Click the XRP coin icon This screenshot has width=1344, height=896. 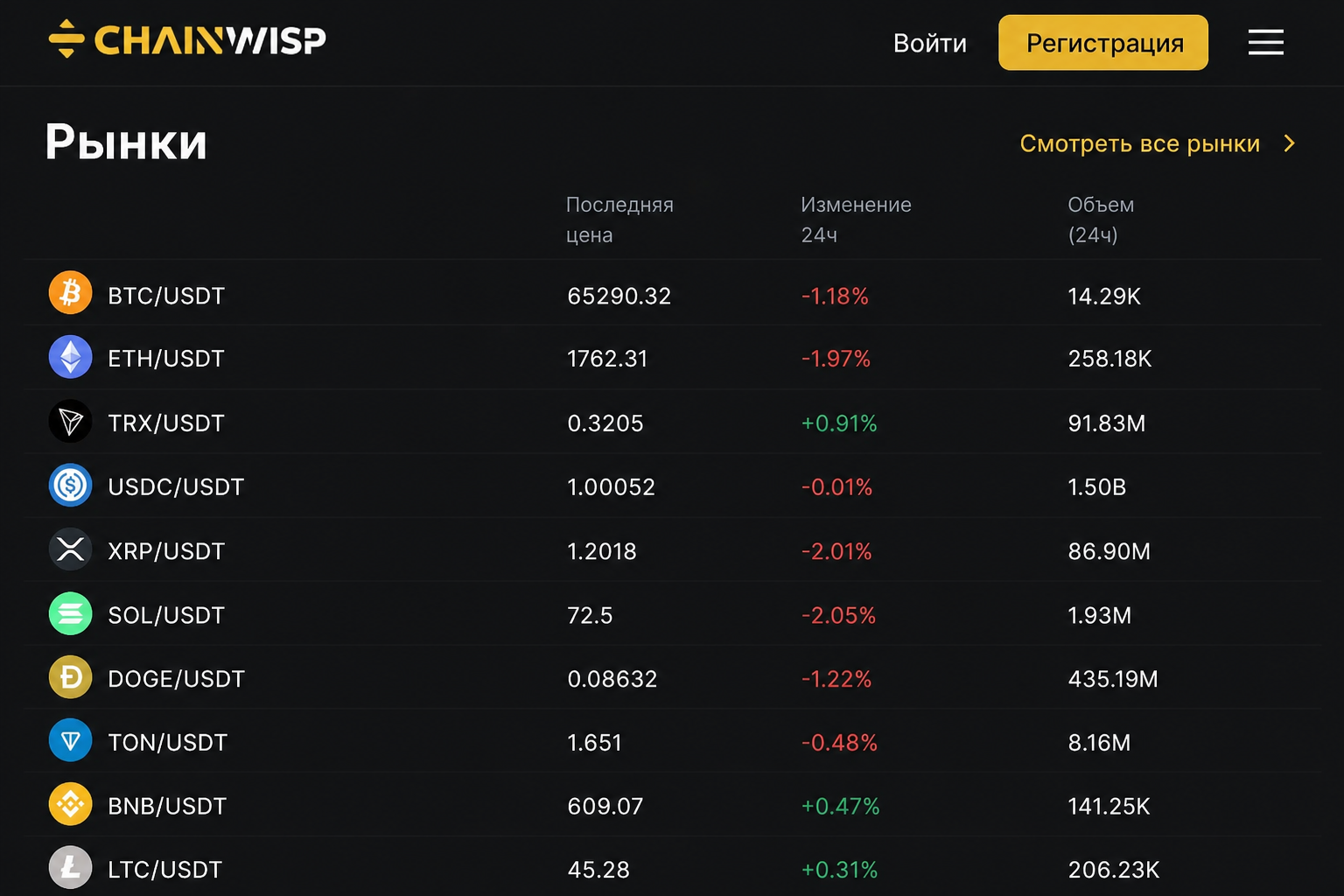(x=70, y=549)
